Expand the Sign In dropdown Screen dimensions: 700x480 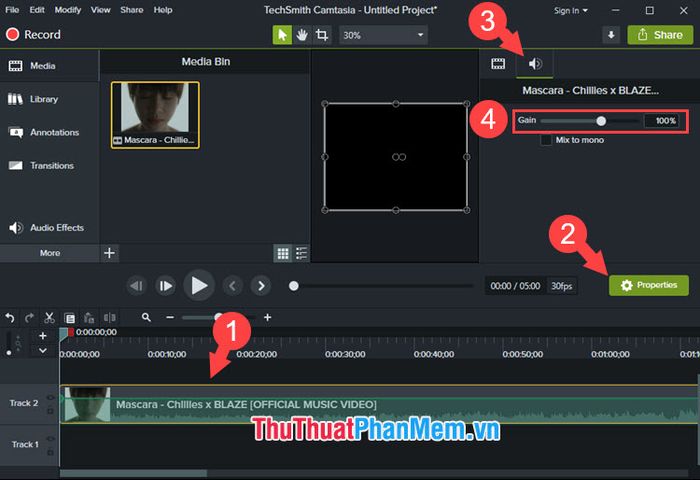(x=571, y=10)
